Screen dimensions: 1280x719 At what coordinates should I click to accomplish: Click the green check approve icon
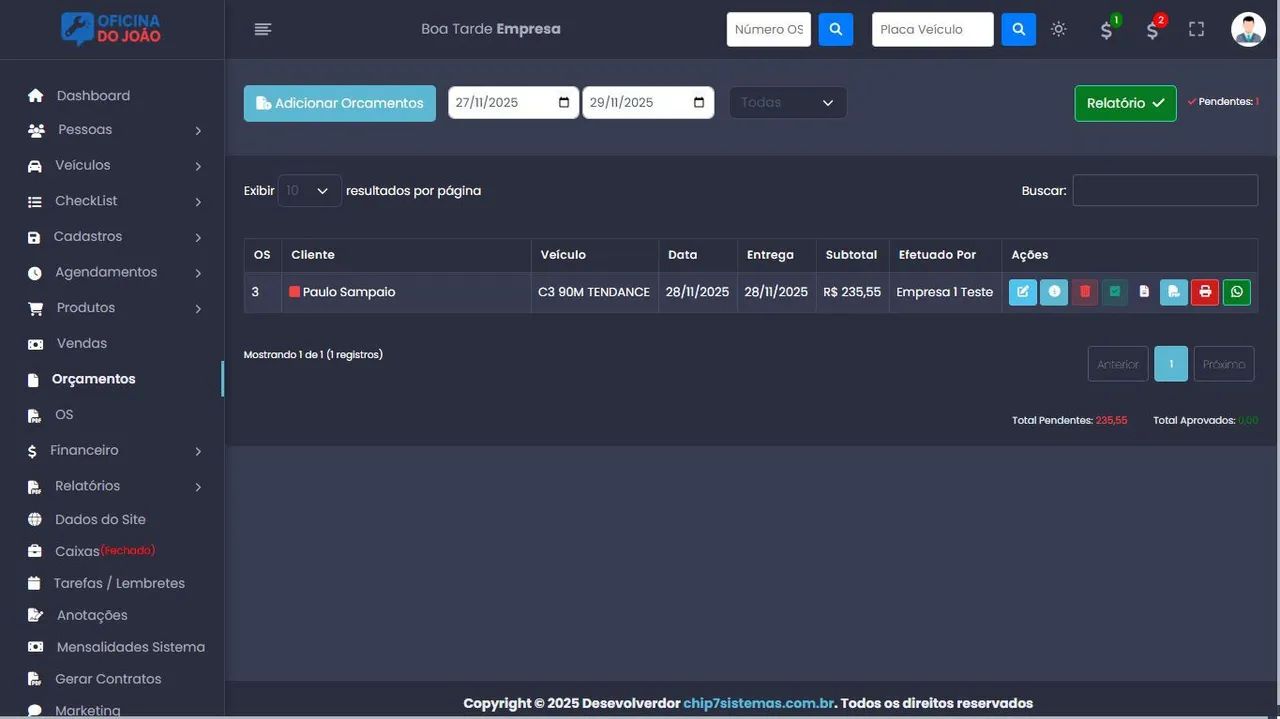tap(1115, 292)
